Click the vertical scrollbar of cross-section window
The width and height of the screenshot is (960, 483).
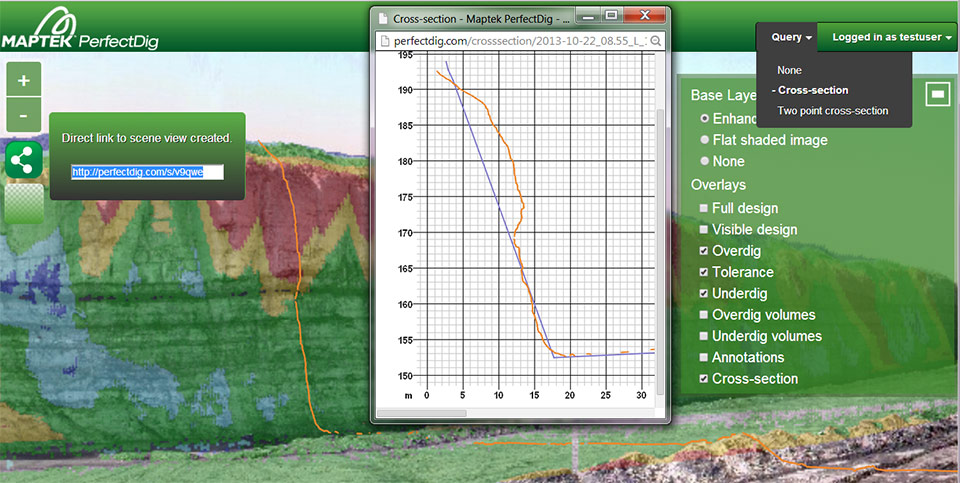click(x=659, y=252)
